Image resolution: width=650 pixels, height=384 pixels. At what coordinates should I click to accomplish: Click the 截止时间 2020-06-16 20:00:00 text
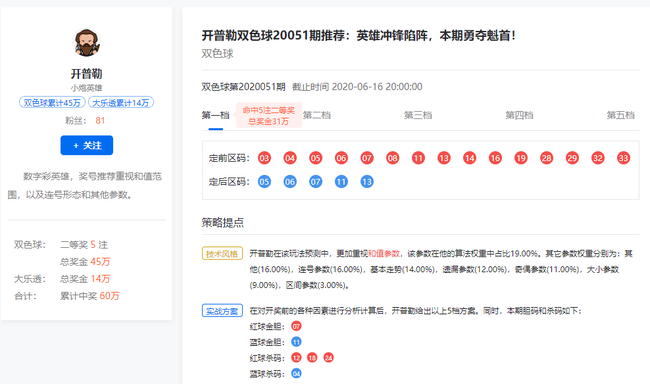tap(357, 87)
